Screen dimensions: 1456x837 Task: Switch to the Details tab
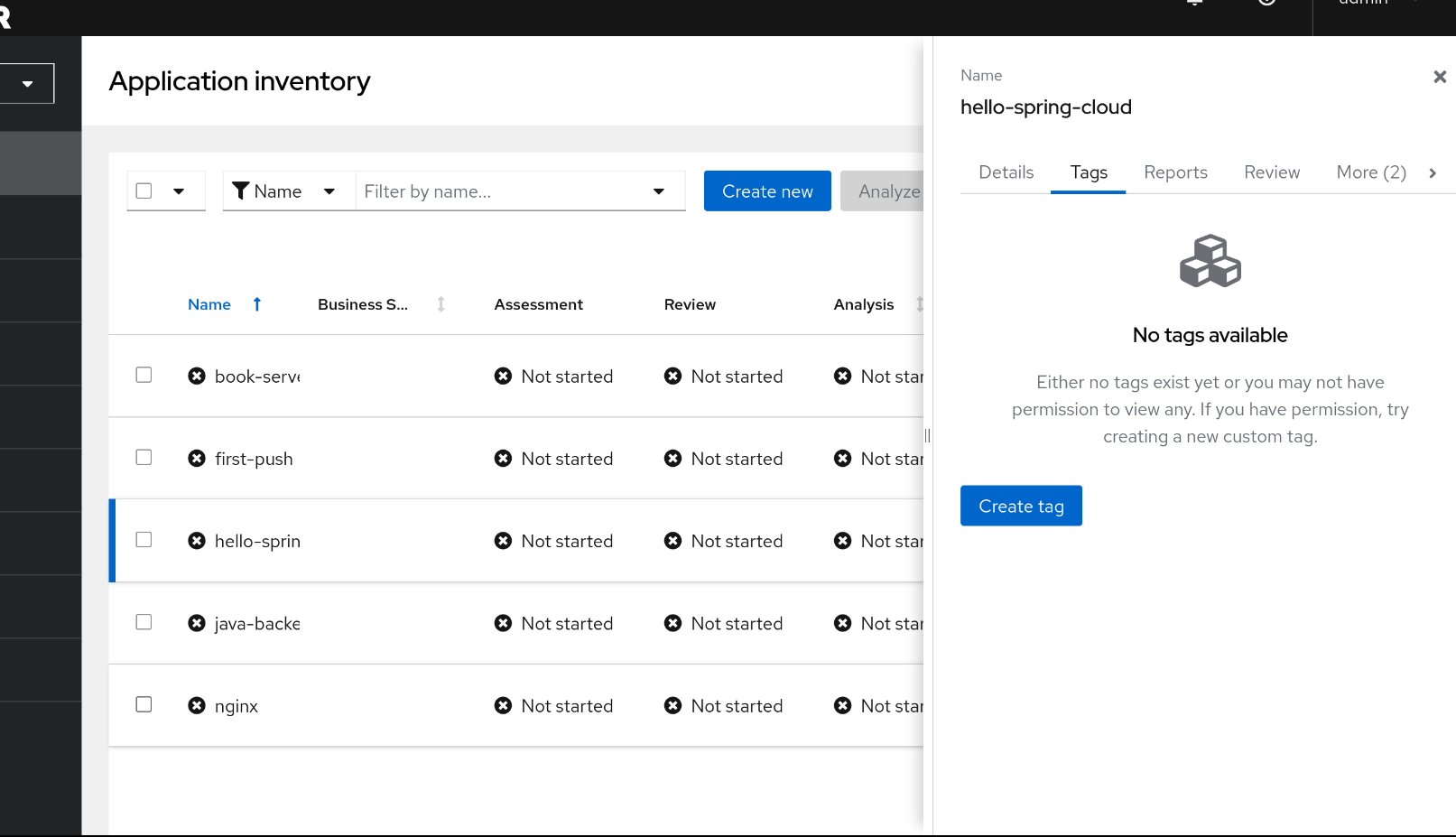1006,172
